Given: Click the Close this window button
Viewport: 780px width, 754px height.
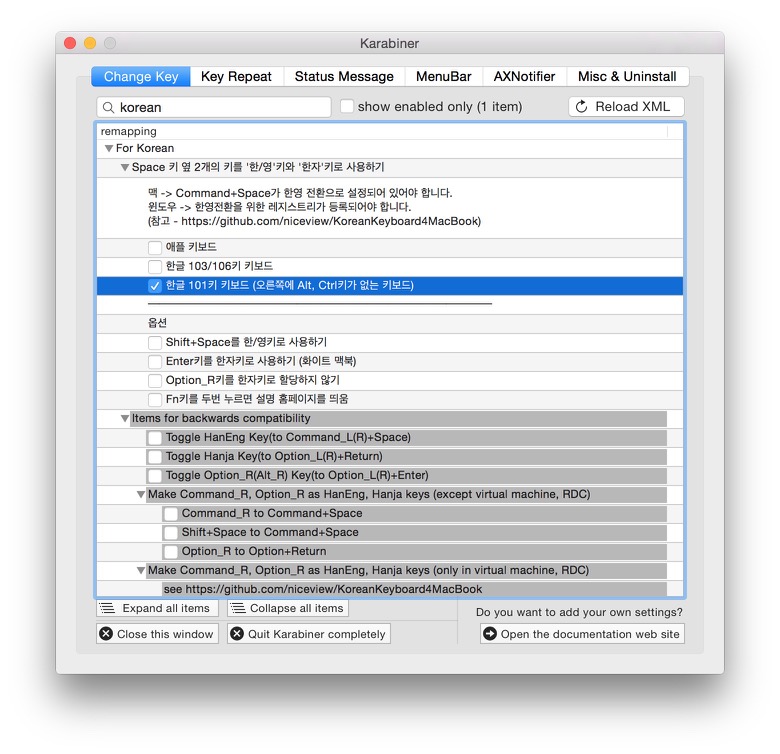Looking at the screenshot, I should click(x=157, y=634).
